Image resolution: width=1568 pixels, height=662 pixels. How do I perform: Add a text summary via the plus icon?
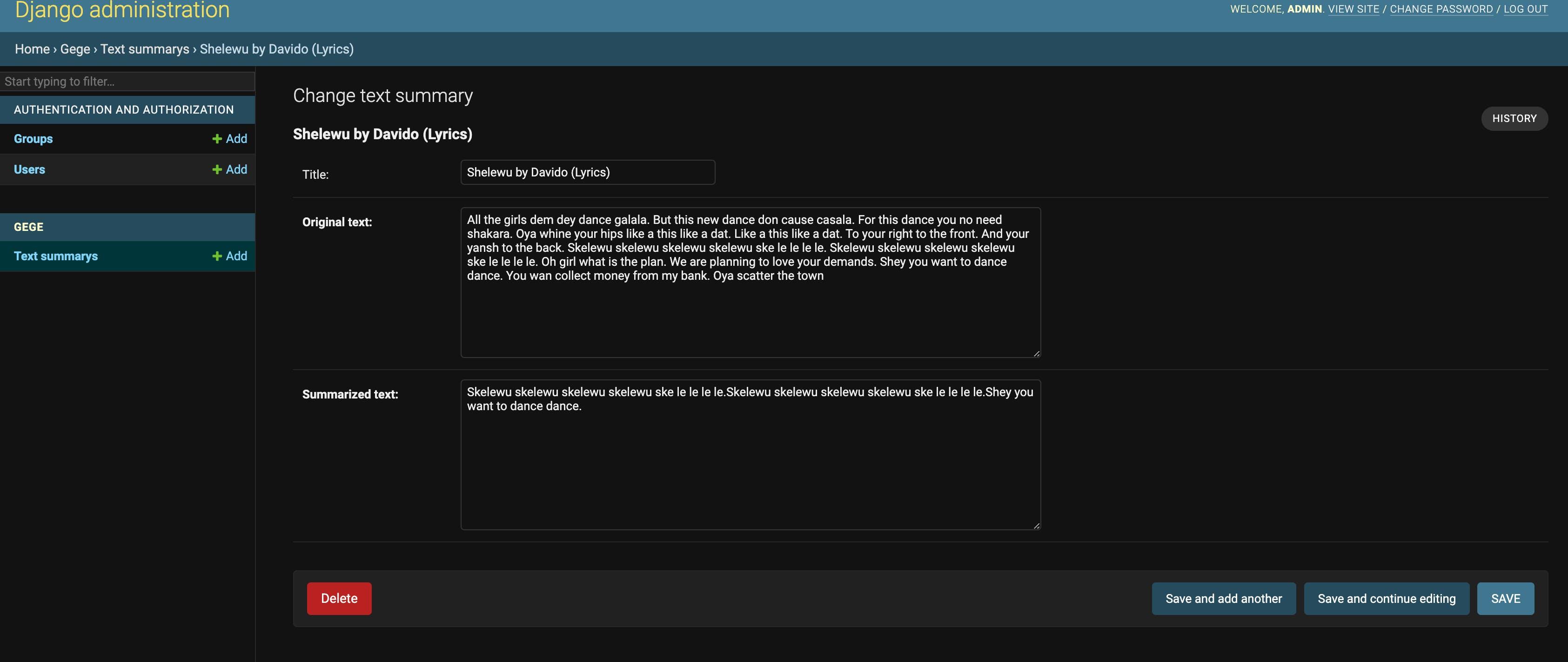(x=230, y=256)
